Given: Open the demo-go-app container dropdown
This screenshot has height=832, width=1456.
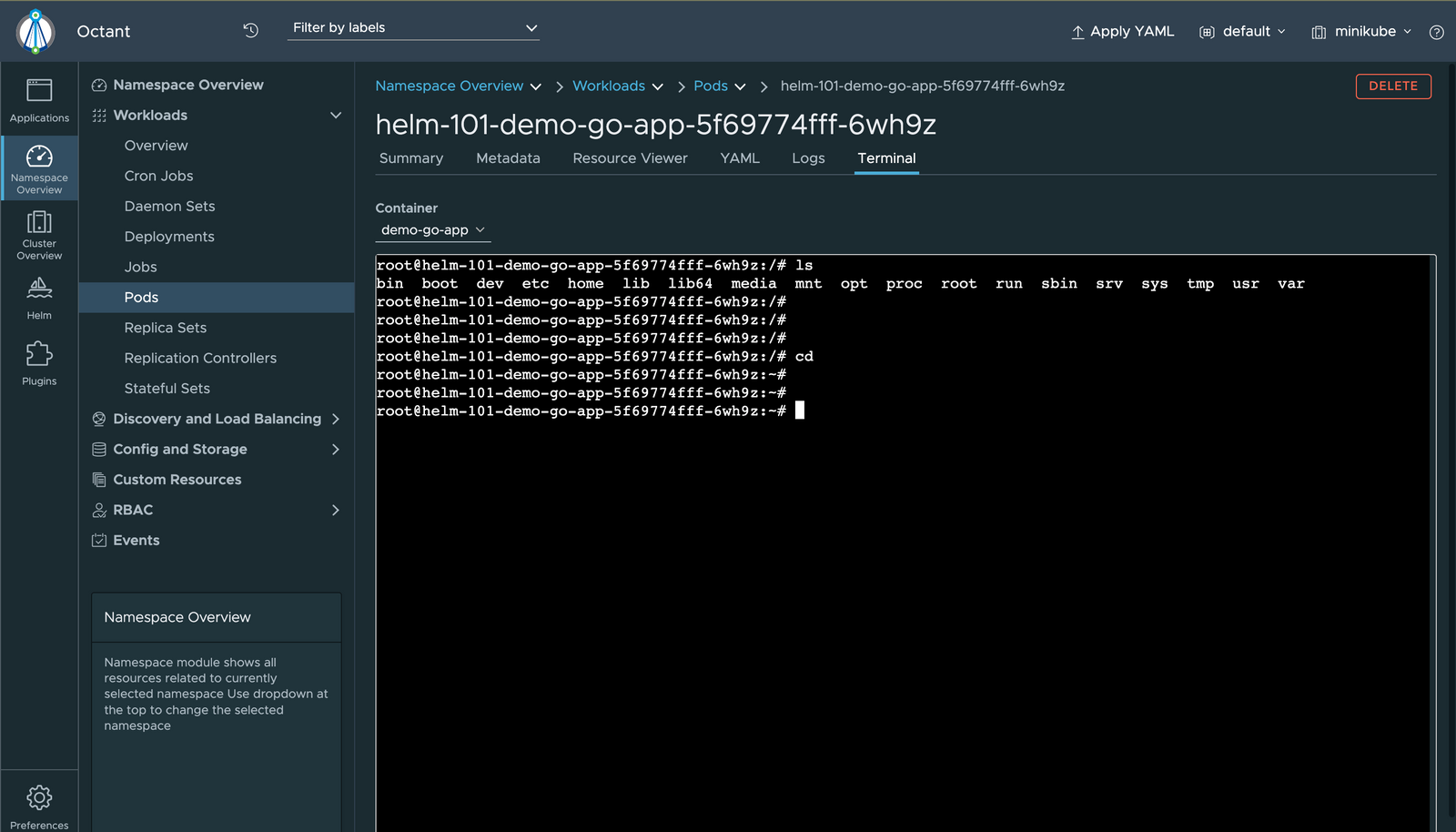Looking at the screenshot, I should [x=432, y=229].
